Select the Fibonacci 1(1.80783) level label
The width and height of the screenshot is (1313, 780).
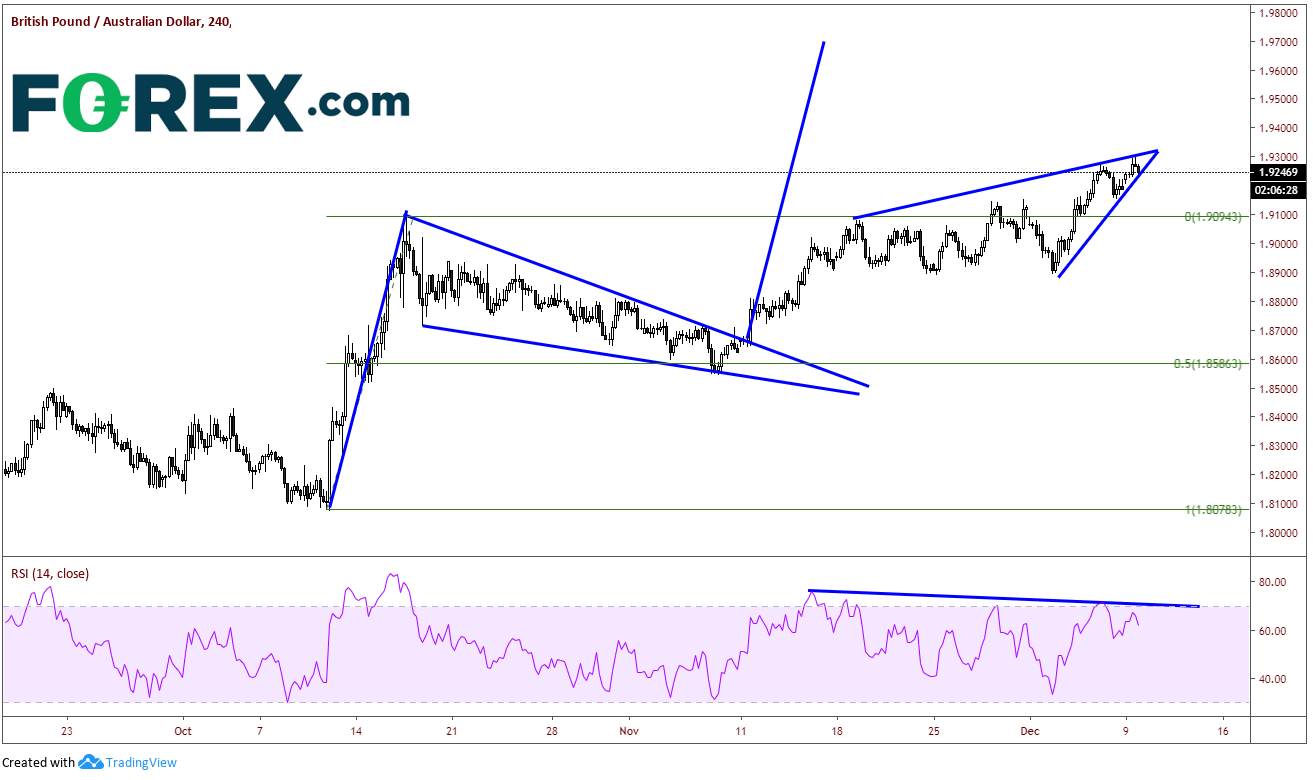click(1212, 510)
